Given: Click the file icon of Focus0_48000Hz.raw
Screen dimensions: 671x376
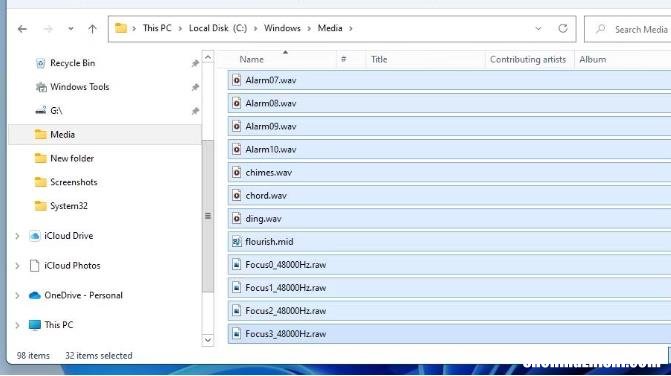Looking at the screenshot, I should (236, 265).
